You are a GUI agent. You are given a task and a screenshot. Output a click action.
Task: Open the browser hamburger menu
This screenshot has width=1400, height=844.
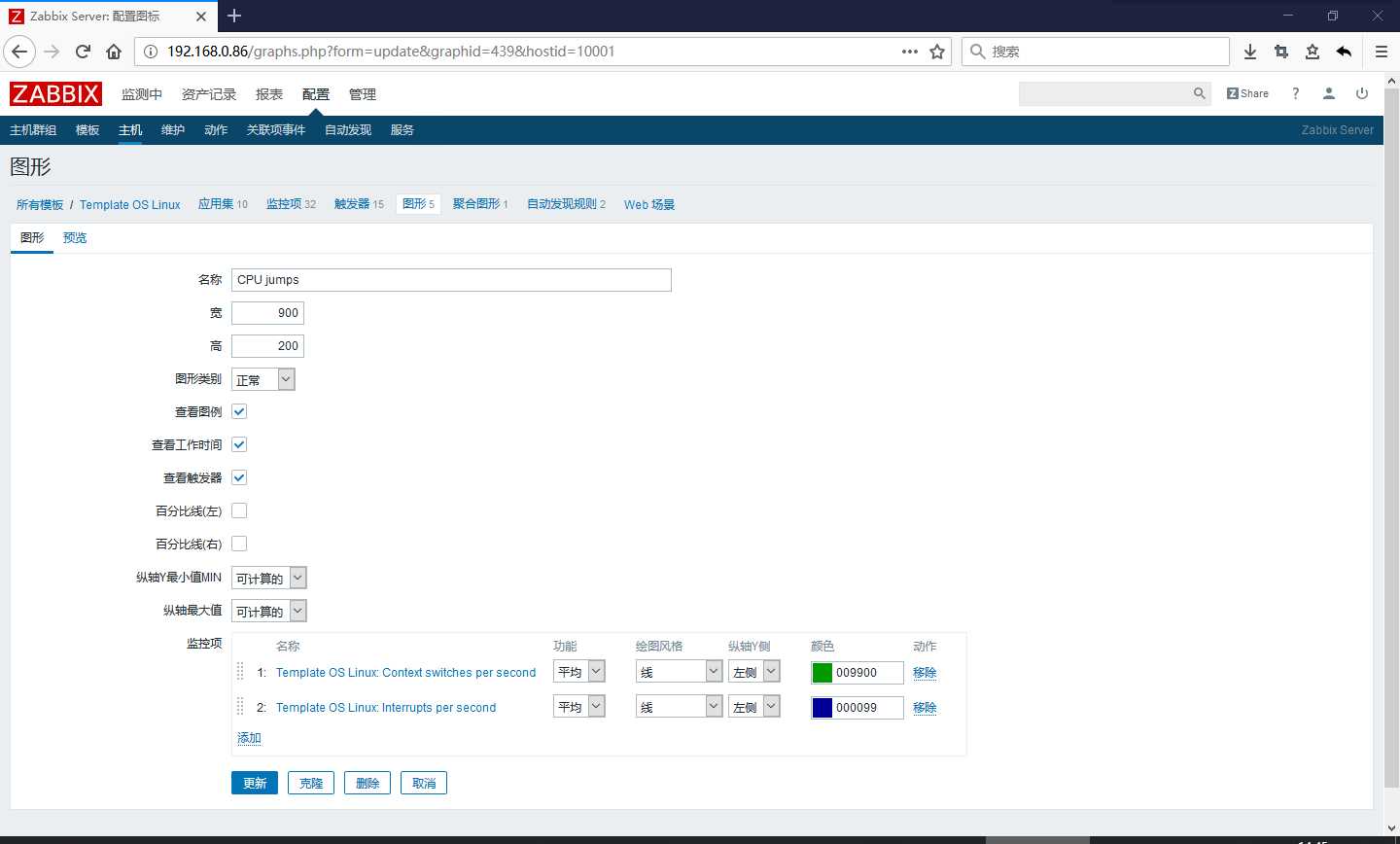[1381, 52]
